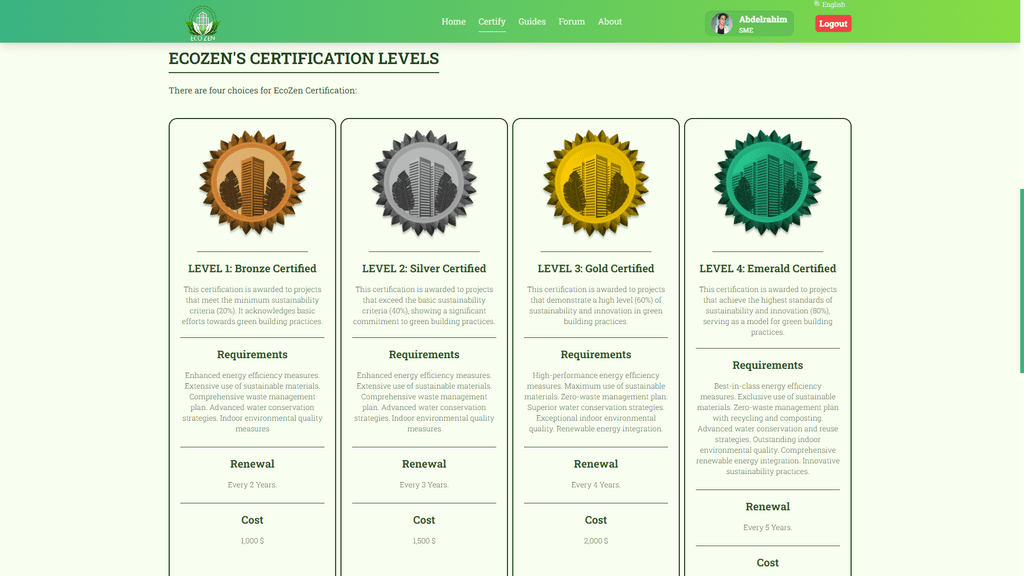1024x576 pixels.
Task: Click the EcoZen logo in the header
Action: click(202, 24)
